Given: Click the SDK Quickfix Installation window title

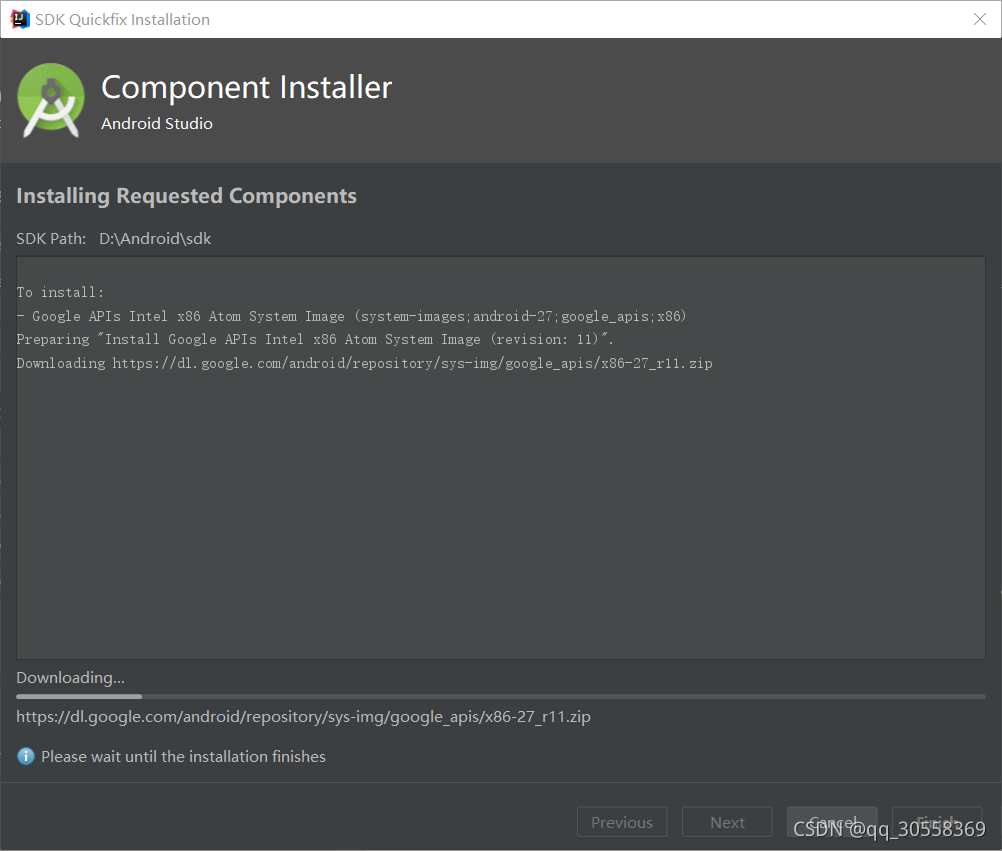Looking at the screenshot, I should click(x=123, y=20).
